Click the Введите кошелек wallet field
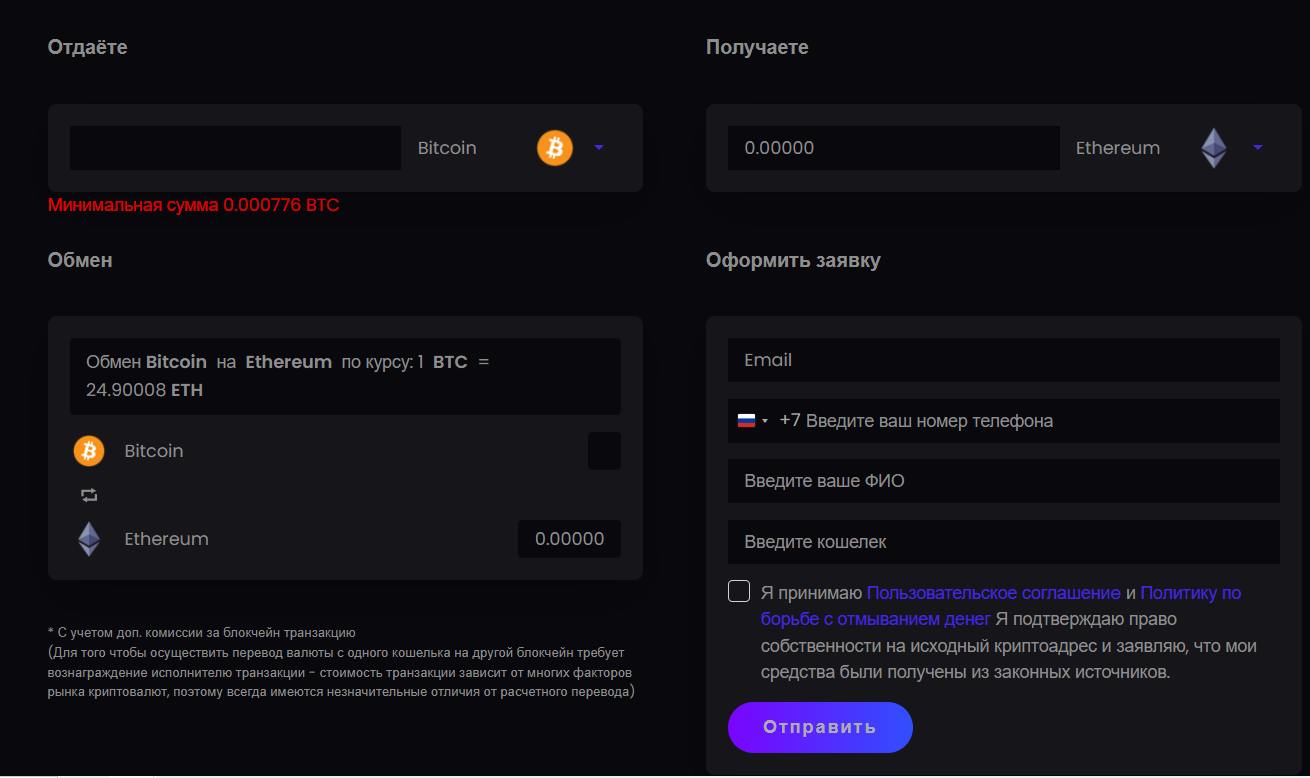This screenshot has height=778, width=1310. click(x=1004, y=542)
